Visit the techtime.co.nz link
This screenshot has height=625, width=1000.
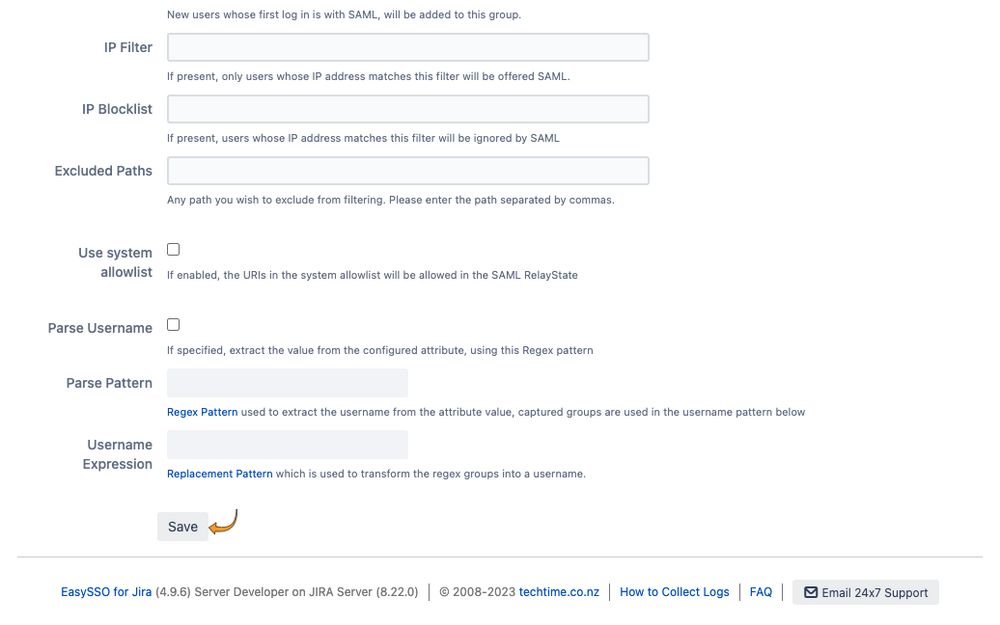[x=559, y=592]
